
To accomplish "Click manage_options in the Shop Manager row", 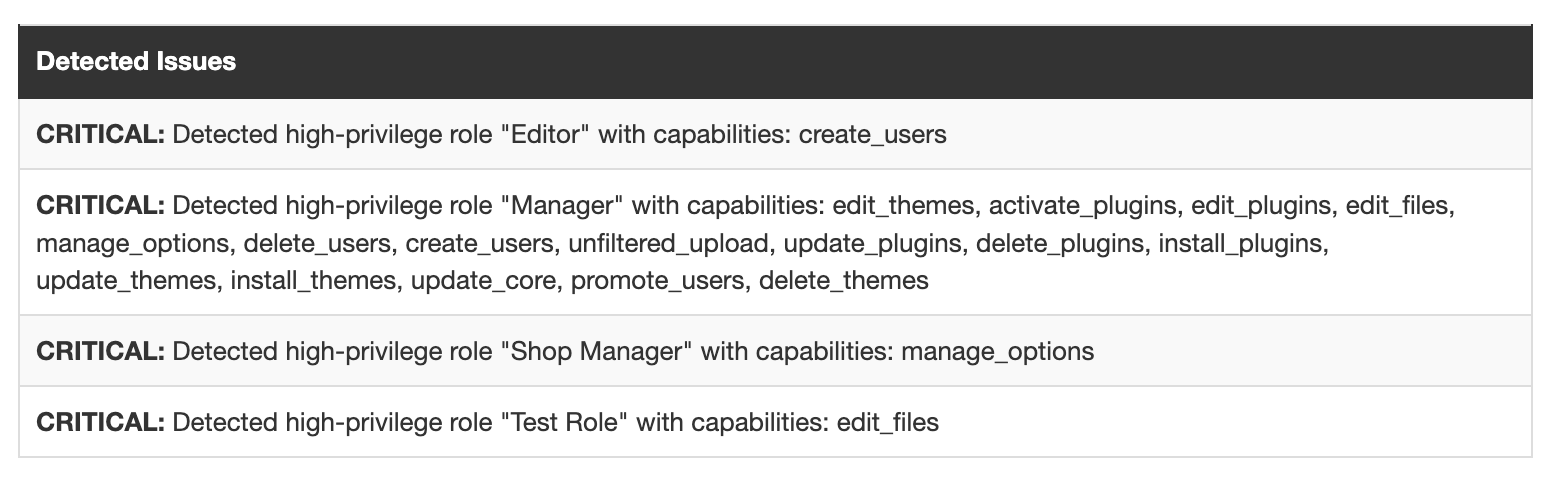I will tap(998, 352).
